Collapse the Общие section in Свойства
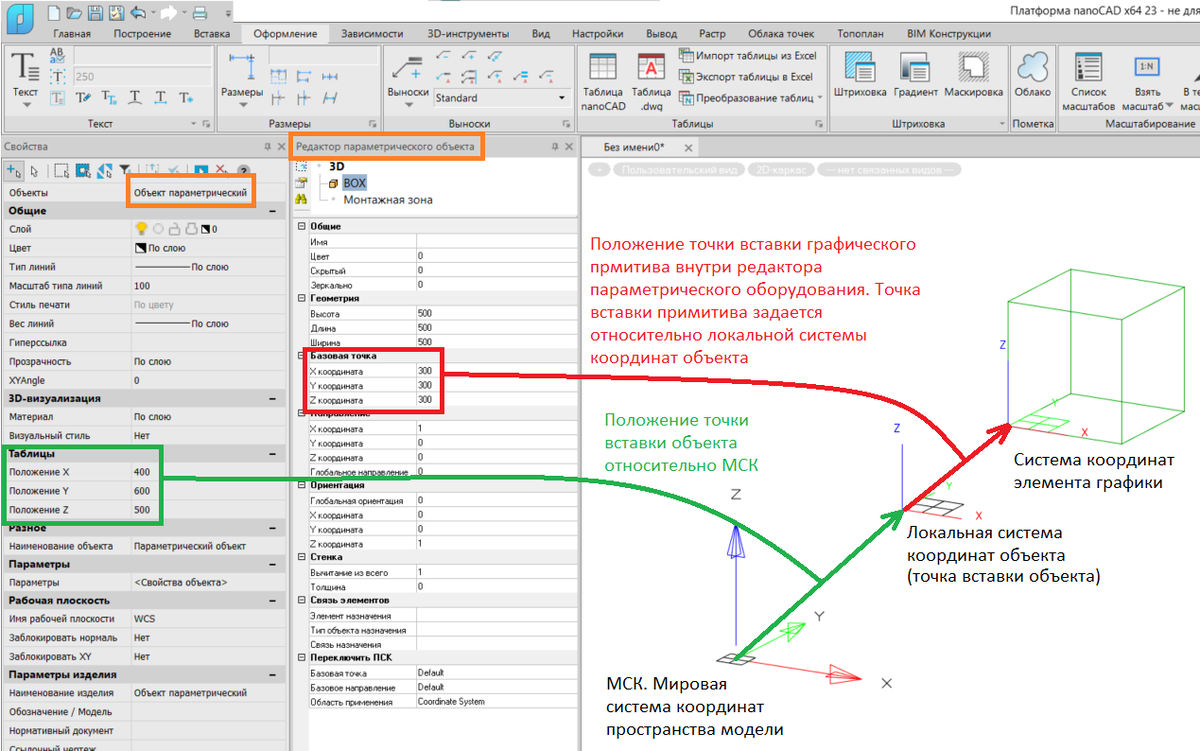Image resolution: width=1200 pixels, height=751 pixels. tap(273, 211)
